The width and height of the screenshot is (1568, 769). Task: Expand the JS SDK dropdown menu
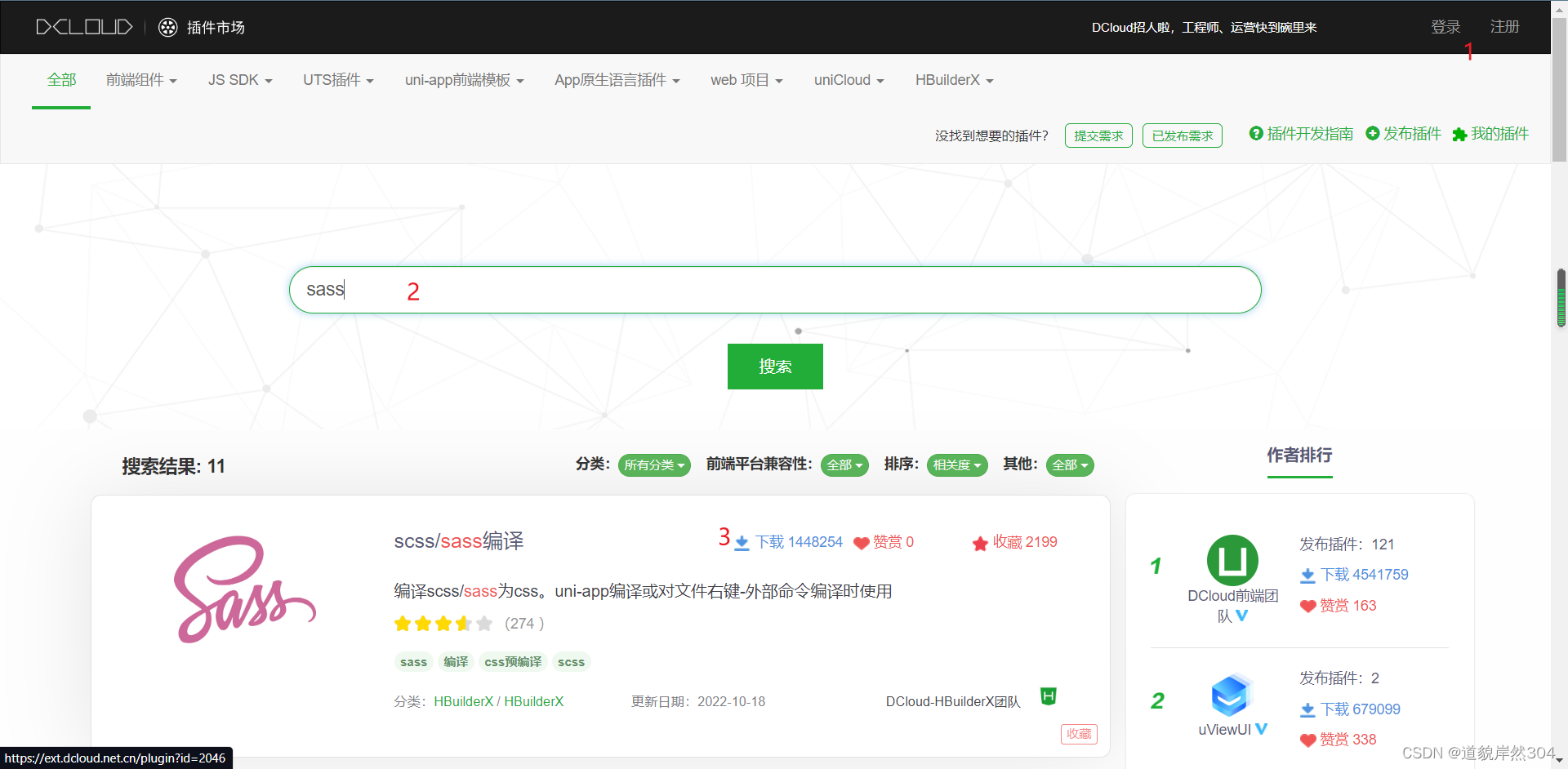point(240,80)
